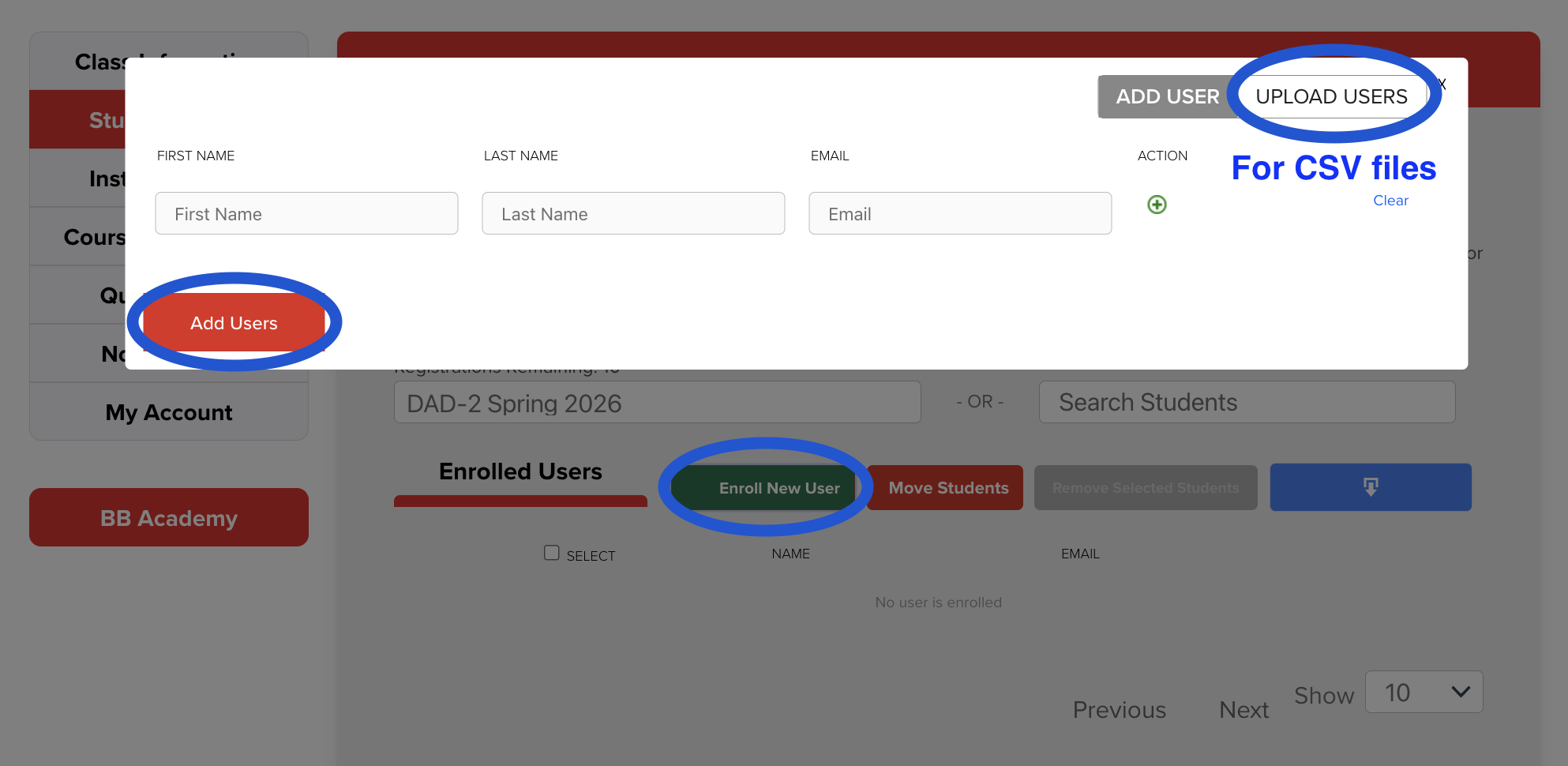The width and height of the screenshot is (1568, 766).
Task: Toggle the SELECT all checkbox
Action: coord(552,553)
